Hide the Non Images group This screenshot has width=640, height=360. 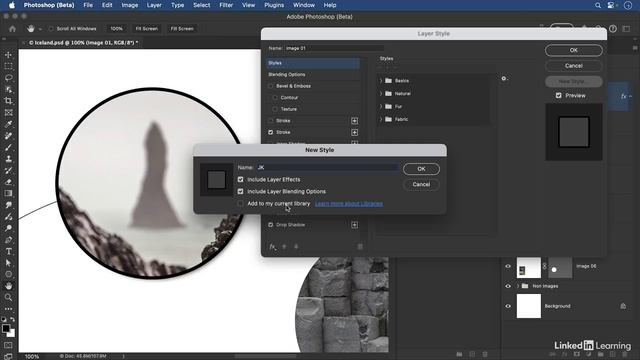point(508,286)
